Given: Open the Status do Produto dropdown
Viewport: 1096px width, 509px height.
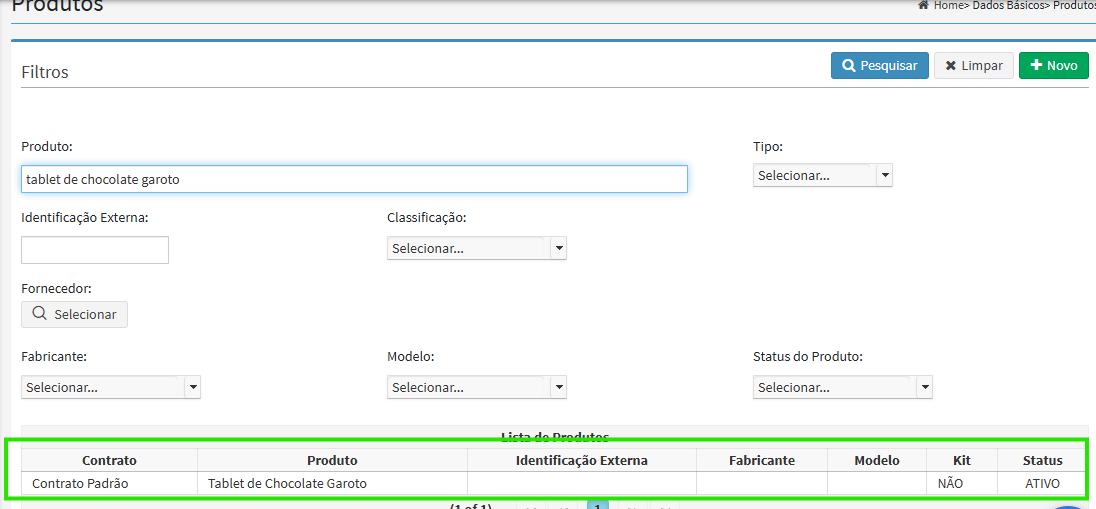Looking at the screenshot, I should click(x=842, y=387).
